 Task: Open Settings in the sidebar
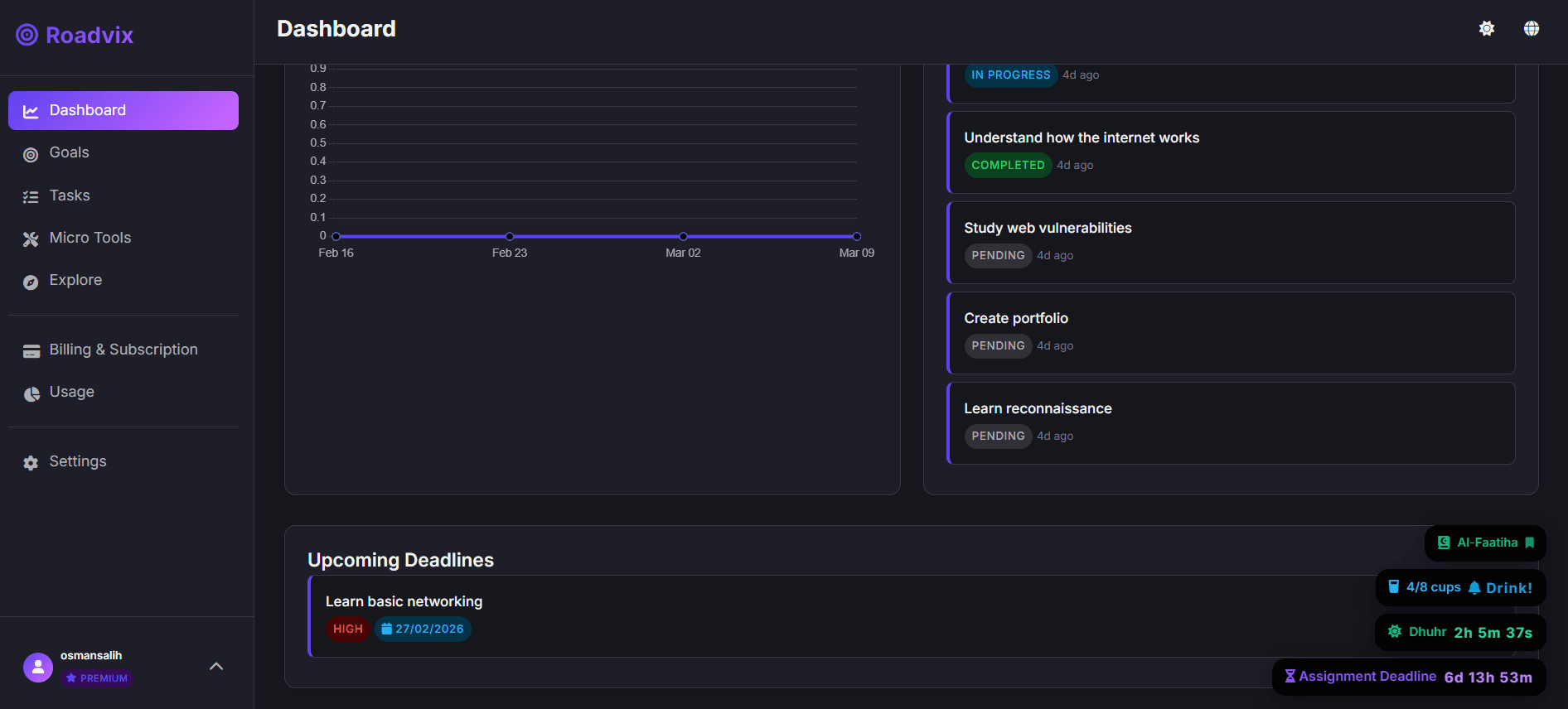point(123,461)
